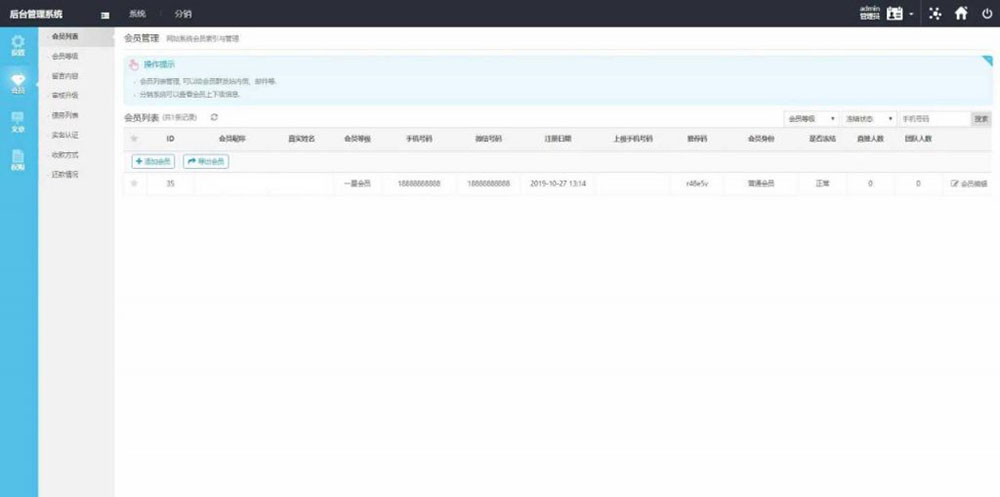Click the date cell 2019-10-27 13:14
1000x497 pixels.
[x=558, y=184]
